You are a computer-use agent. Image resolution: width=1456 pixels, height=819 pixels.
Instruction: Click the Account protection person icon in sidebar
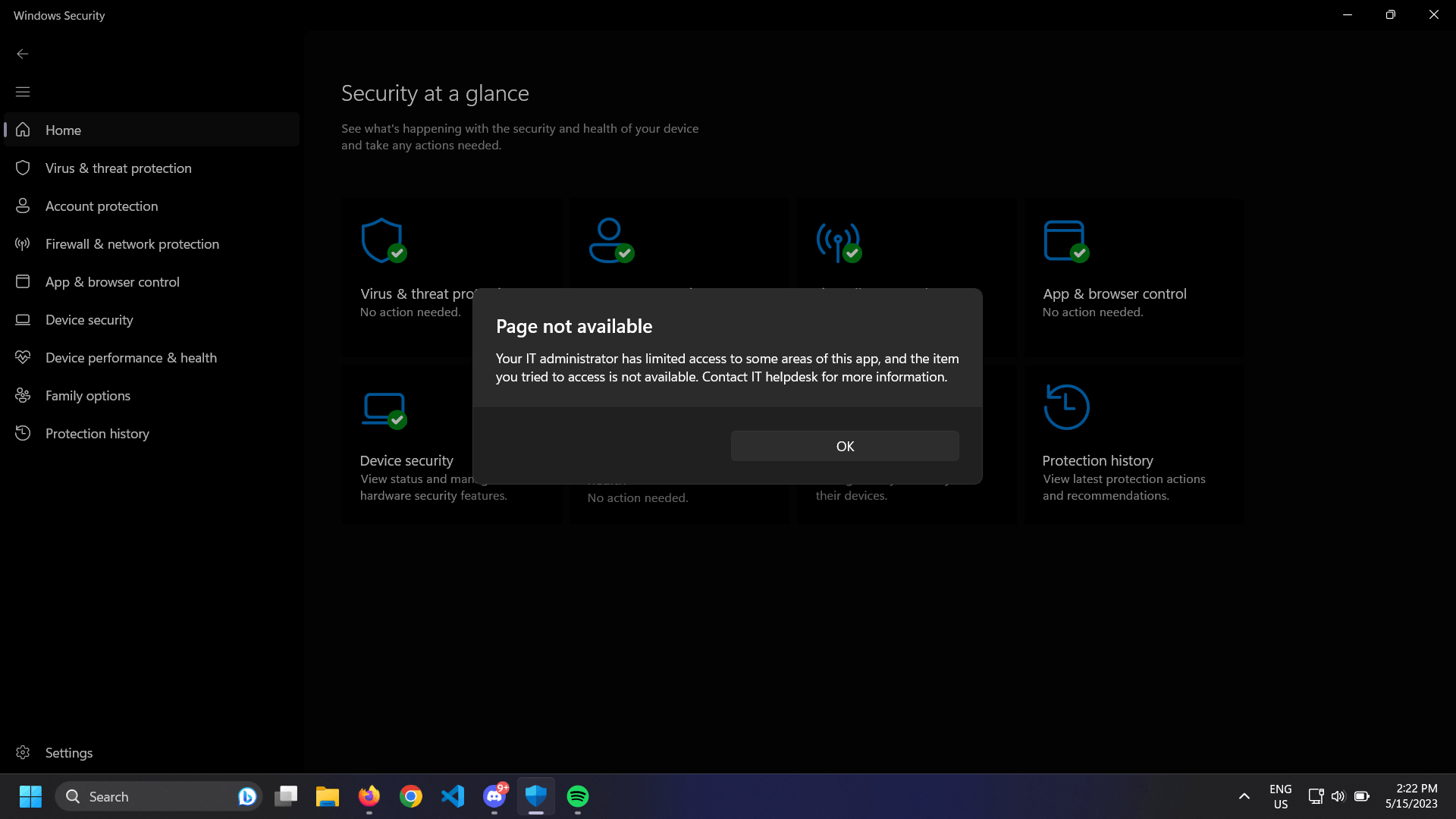point(23,206)
